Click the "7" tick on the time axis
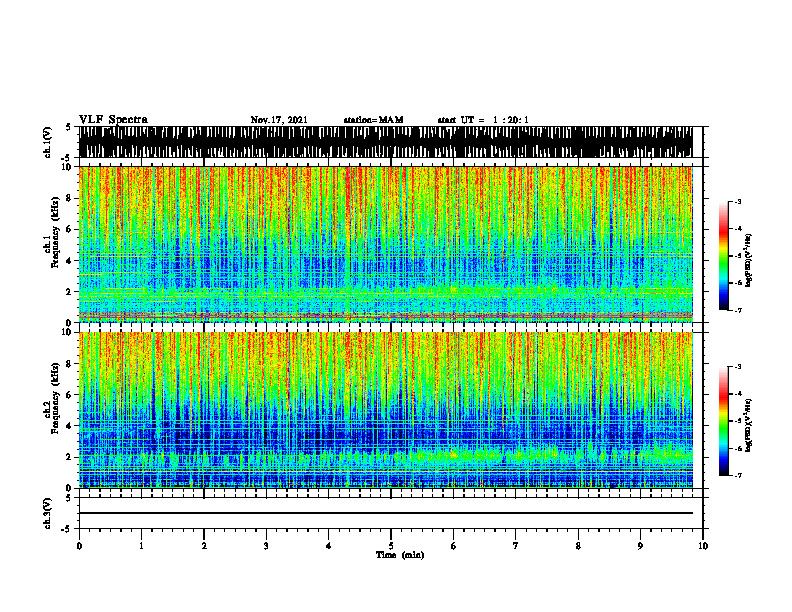The image size is (792, 612). [x=516, y=546]
